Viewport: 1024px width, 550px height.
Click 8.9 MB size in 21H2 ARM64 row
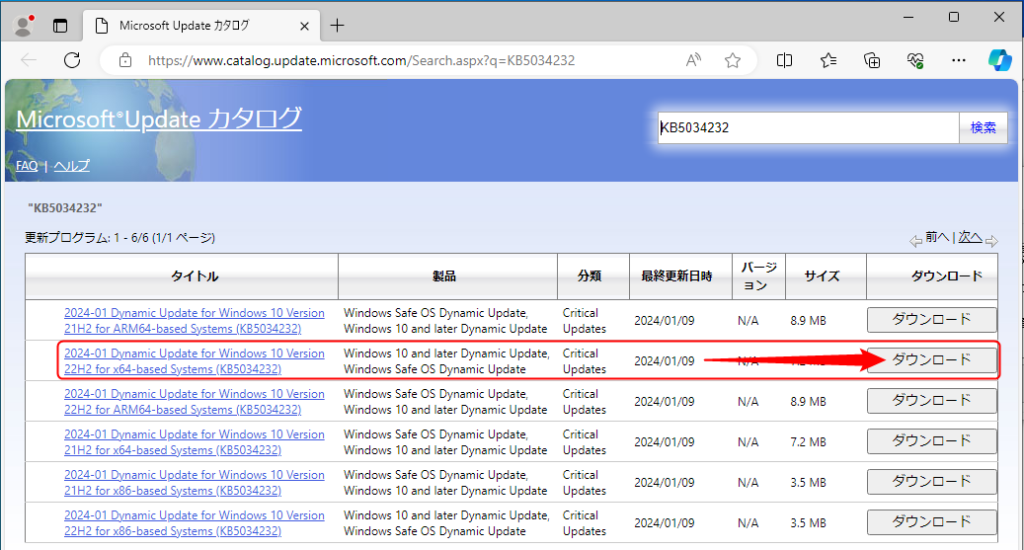pos(808,321)
